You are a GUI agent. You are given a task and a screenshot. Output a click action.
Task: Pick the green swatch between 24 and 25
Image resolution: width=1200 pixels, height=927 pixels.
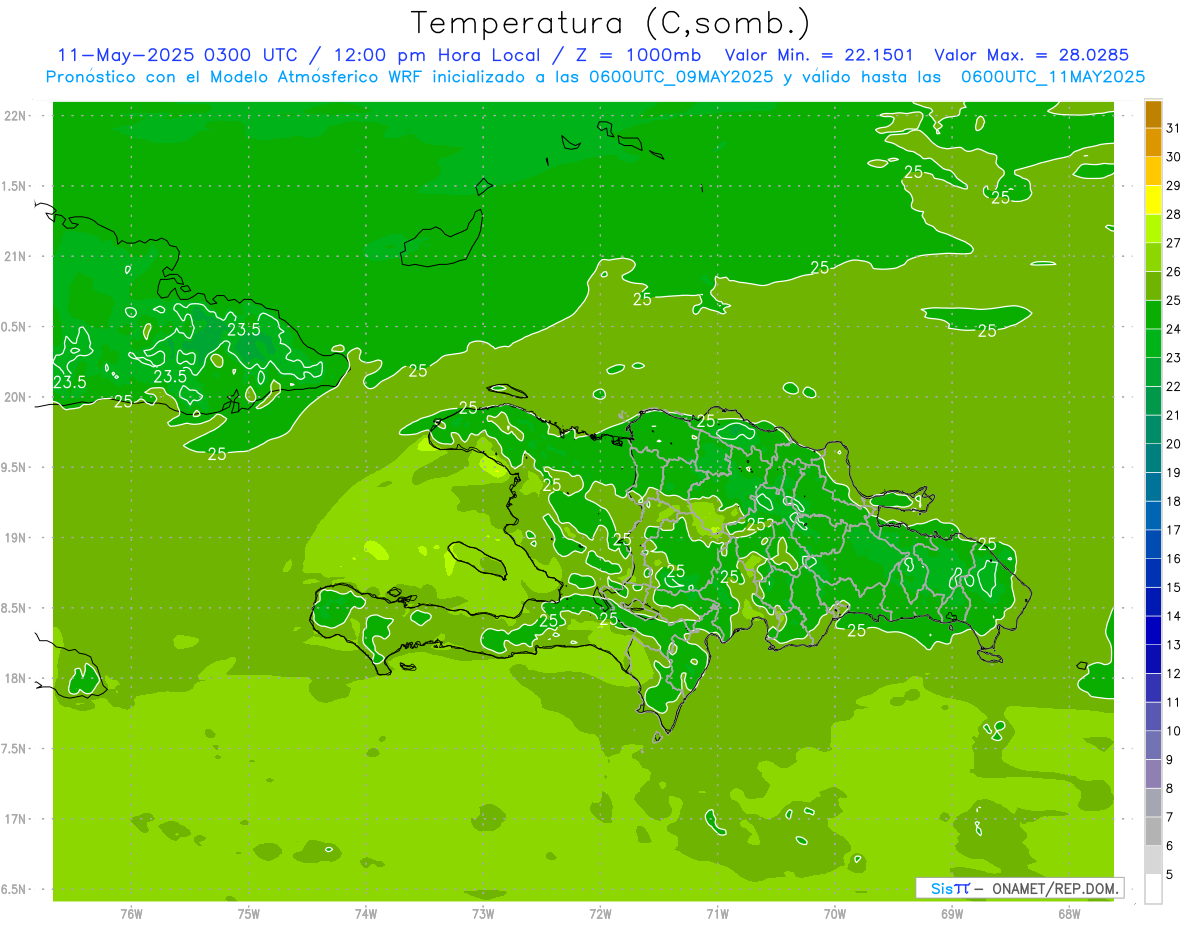click(1153, 316)
